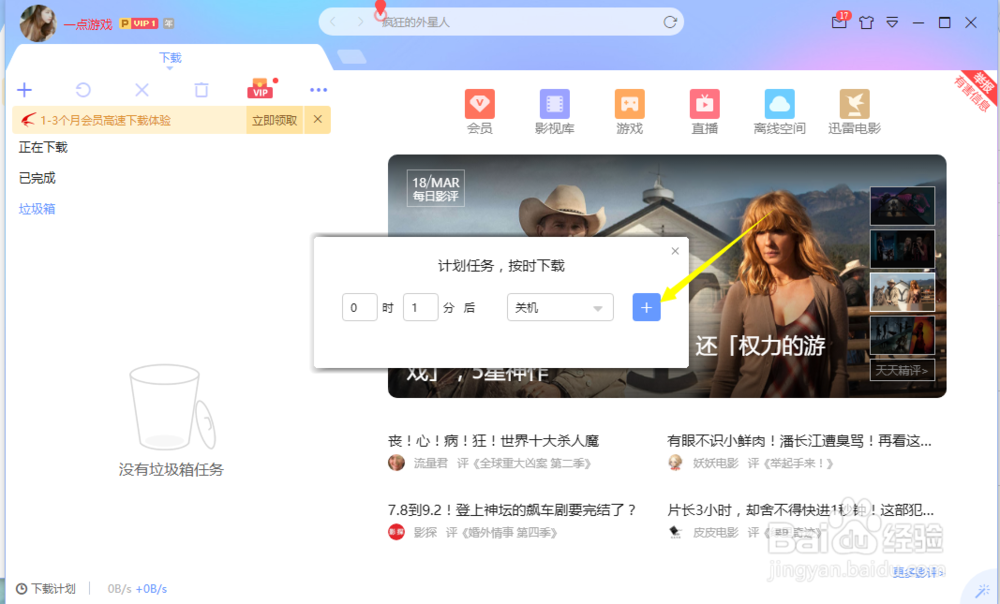
Task: Click the X cancel icon in the download toolbar
Action: (142, 89)
